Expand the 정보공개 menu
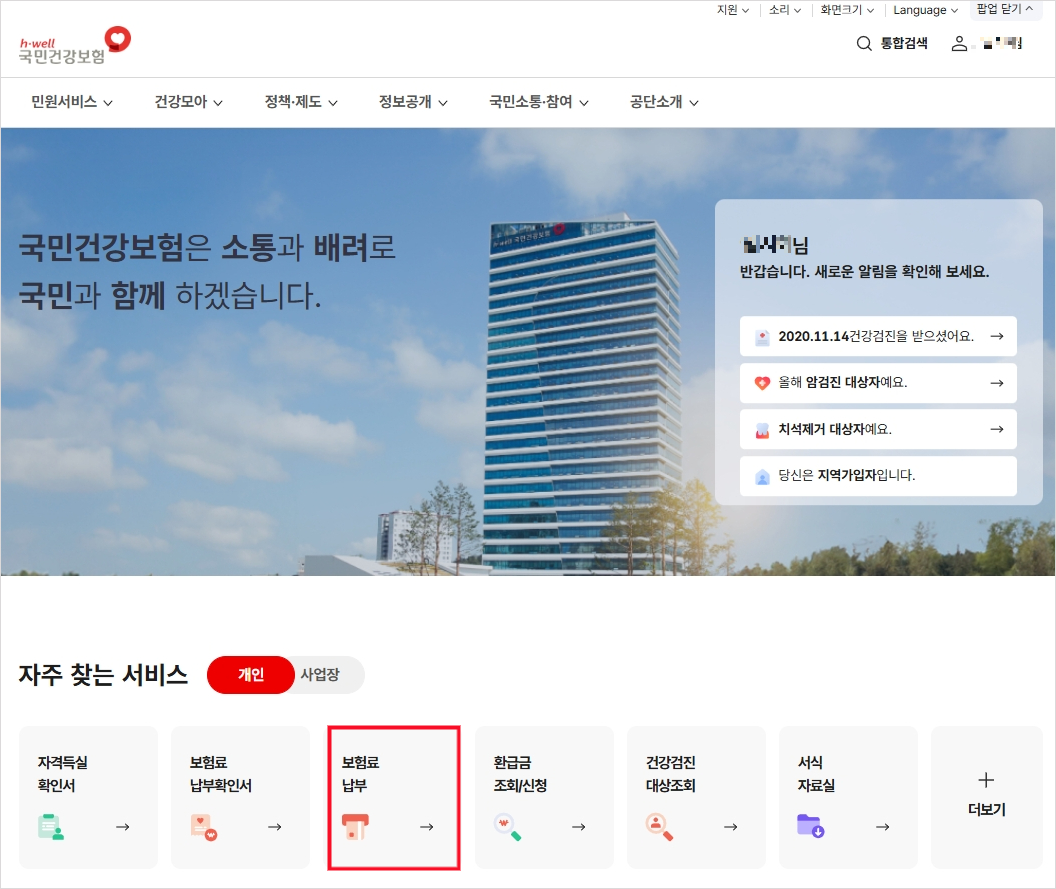Viewport: 1056px width, 889px height. [x=413, y=102]
